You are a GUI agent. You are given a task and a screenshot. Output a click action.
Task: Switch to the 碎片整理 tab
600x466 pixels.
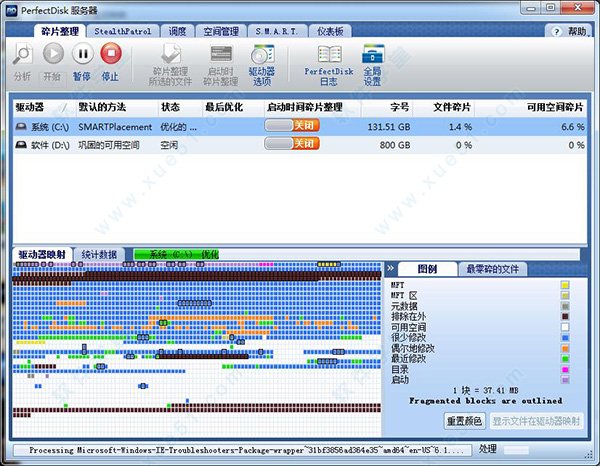coord(60,31)
